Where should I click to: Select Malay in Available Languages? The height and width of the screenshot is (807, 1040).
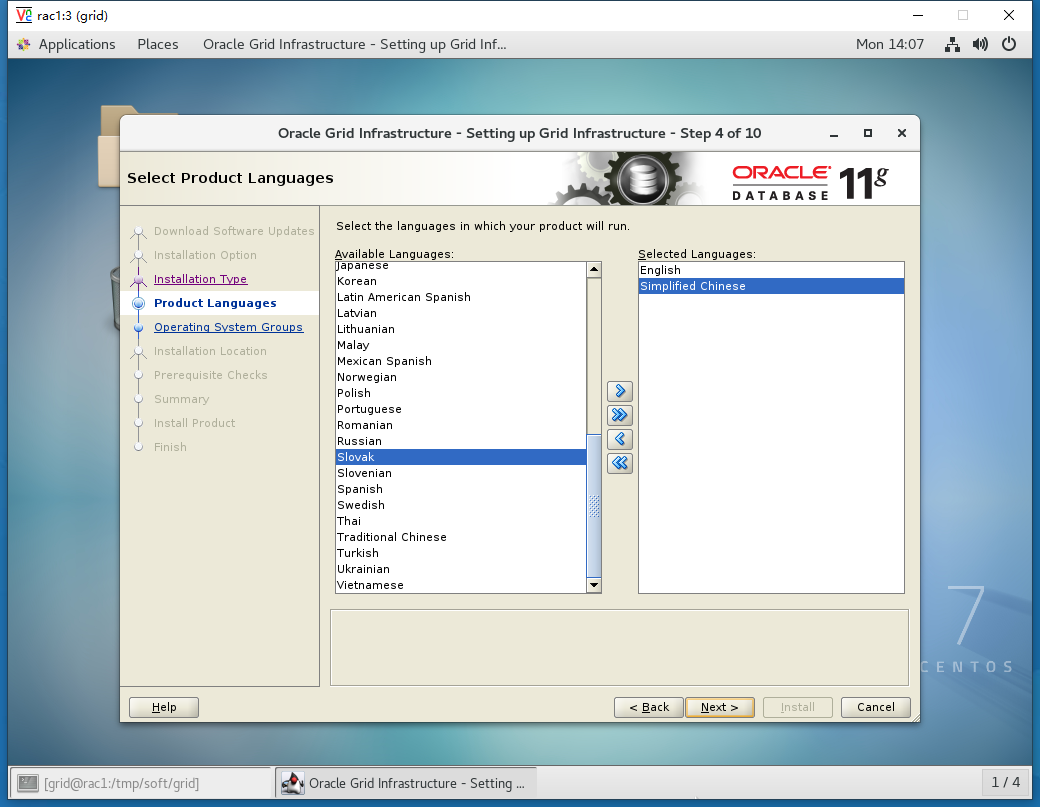point(460,345)
